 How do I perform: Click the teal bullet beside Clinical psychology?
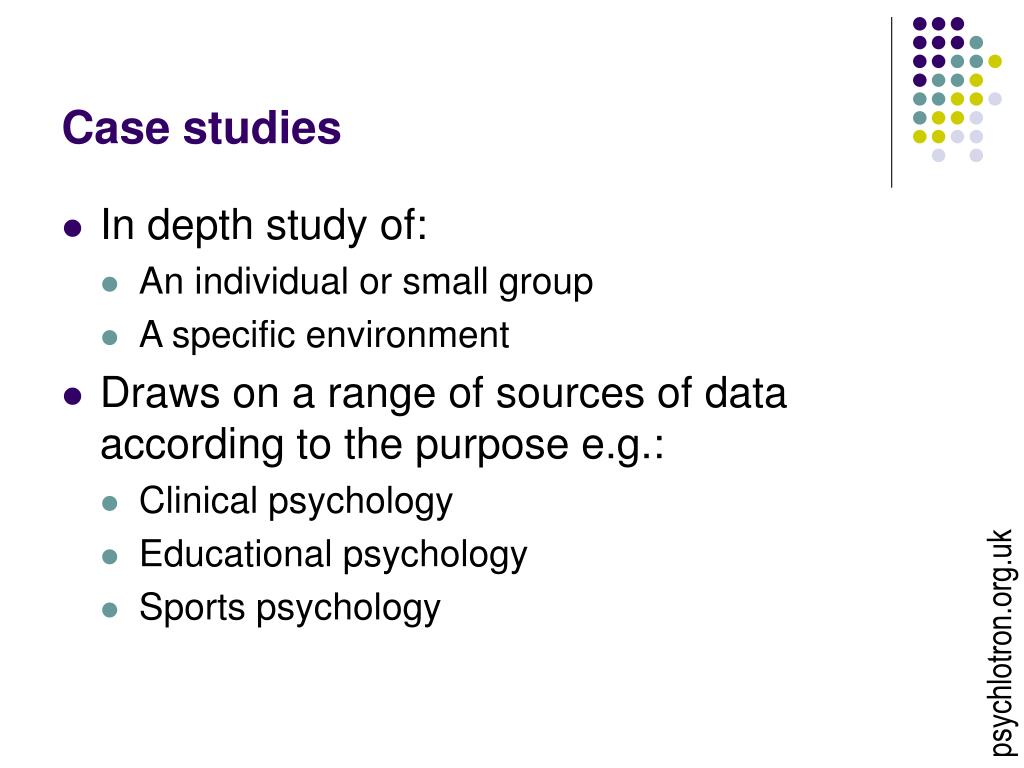tap(110, 504)
